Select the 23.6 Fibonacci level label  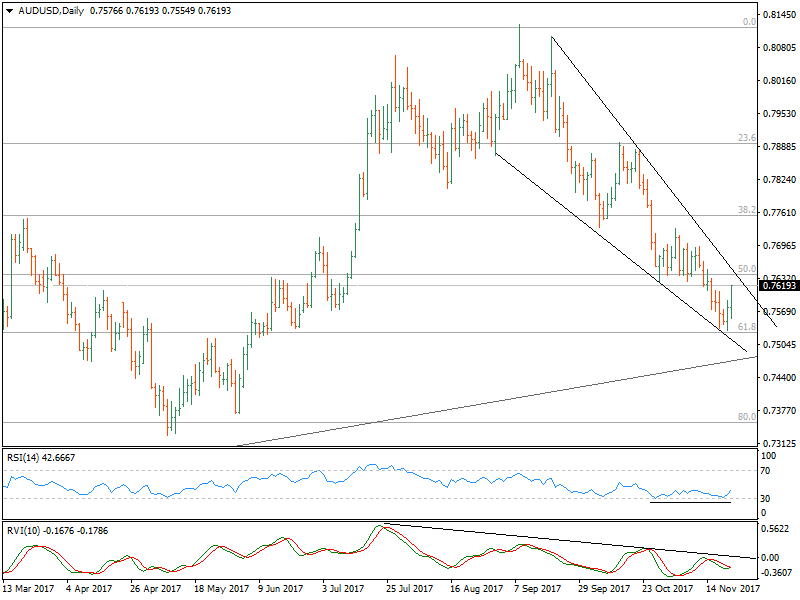(x=746, y=138)
